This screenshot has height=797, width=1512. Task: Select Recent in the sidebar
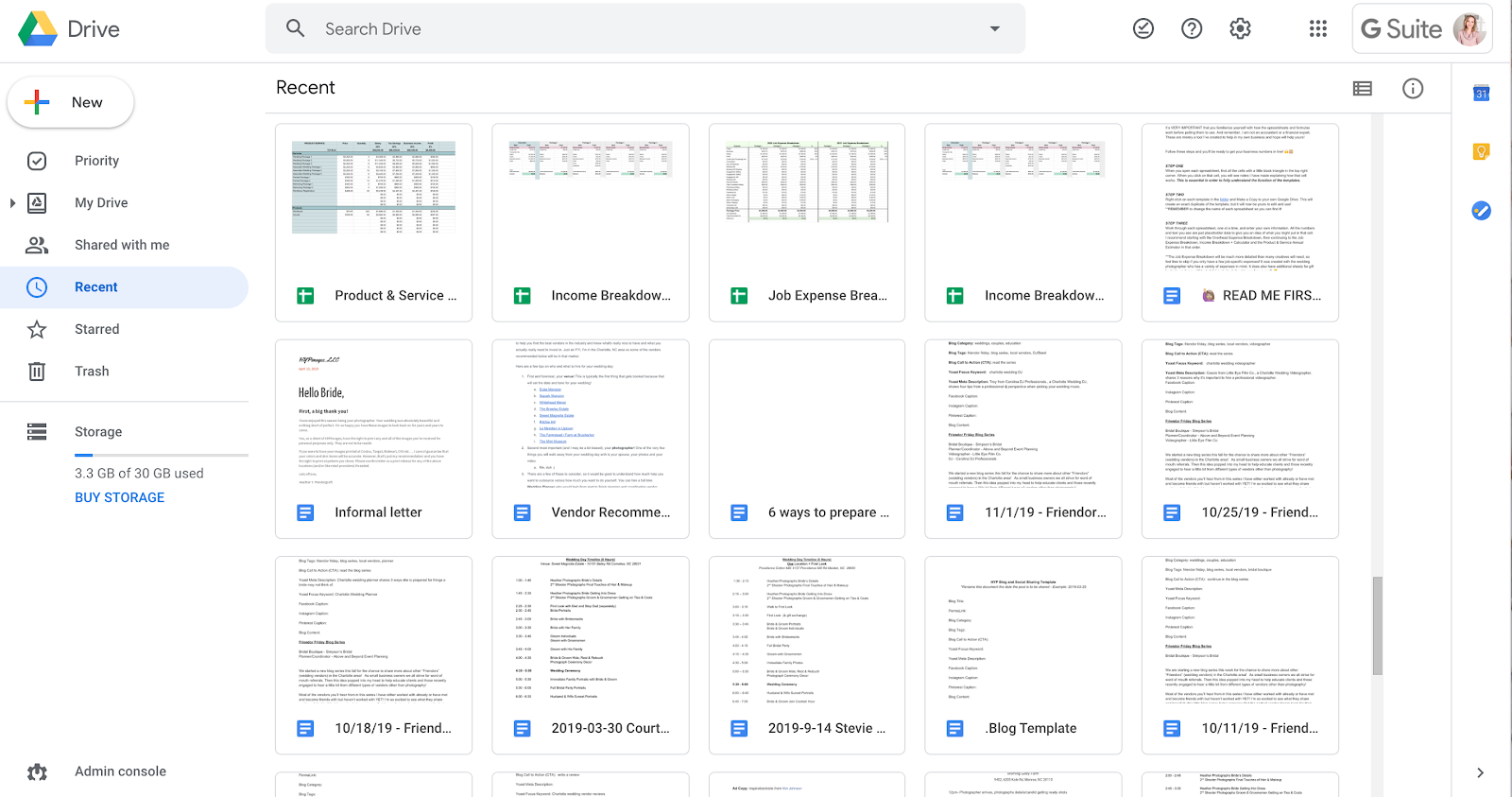tap(124, 287)
